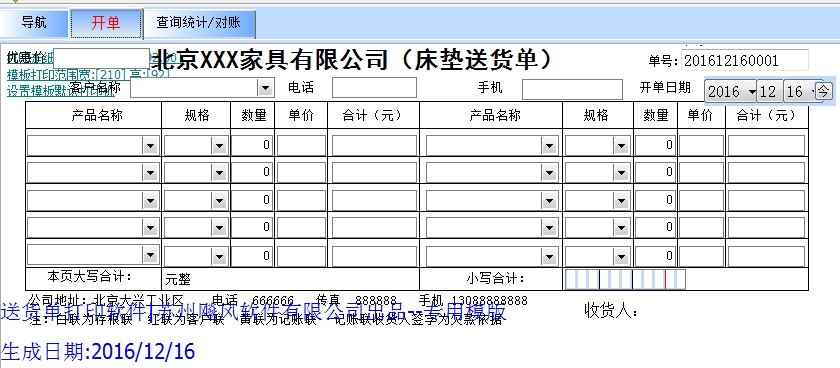
Task: Click first-row right 单价 field
Action: click(x=701, y=145)
